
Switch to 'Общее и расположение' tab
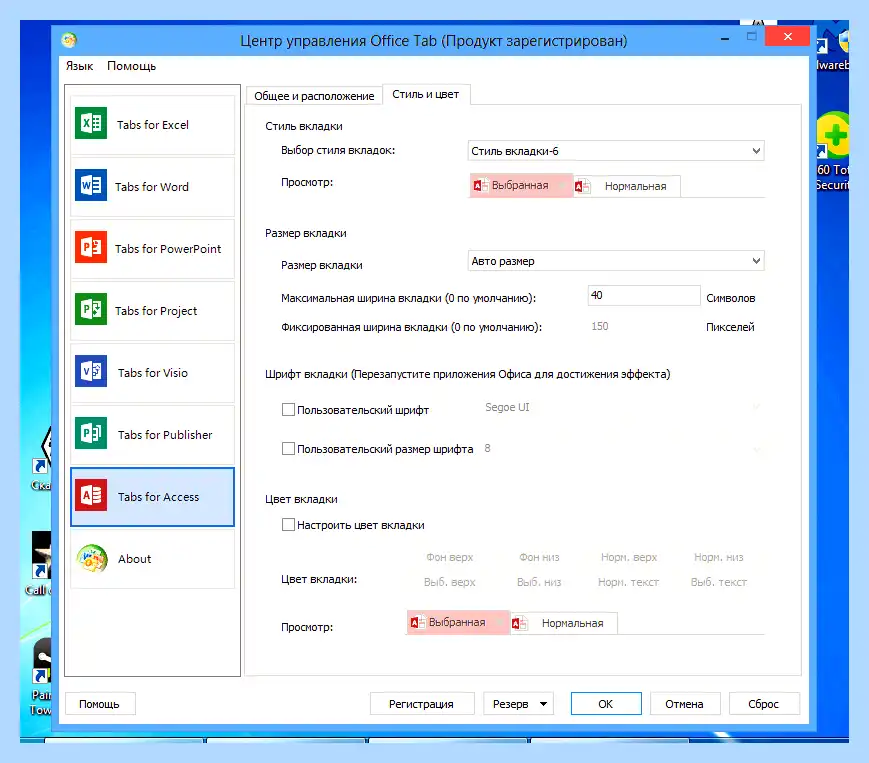point(314,96)
